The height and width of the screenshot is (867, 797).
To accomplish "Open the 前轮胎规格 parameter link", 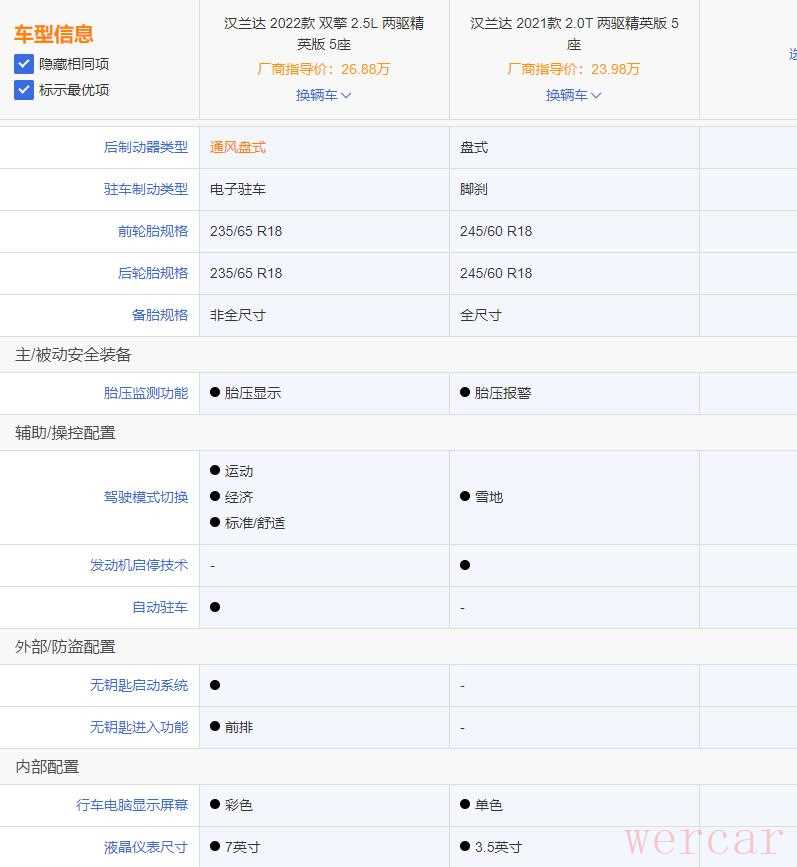I will click(x=153, y=231).
